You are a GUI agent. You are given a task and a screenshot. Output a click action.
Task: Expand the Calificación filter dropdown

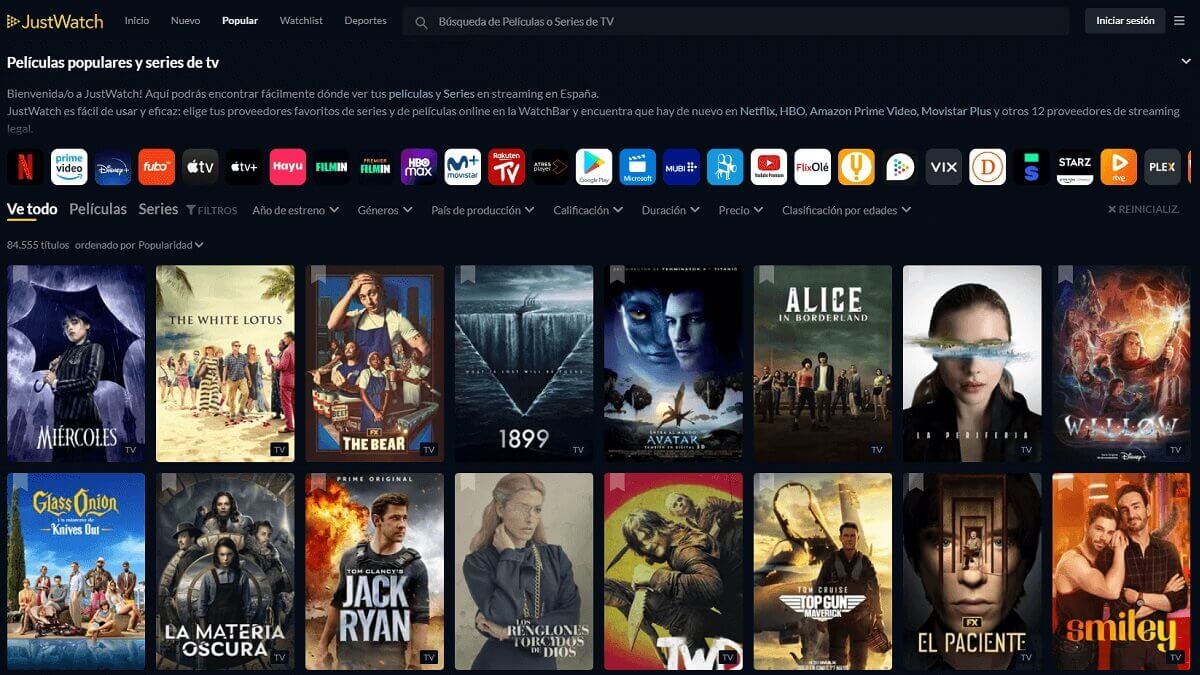click(x=588, y=210)
